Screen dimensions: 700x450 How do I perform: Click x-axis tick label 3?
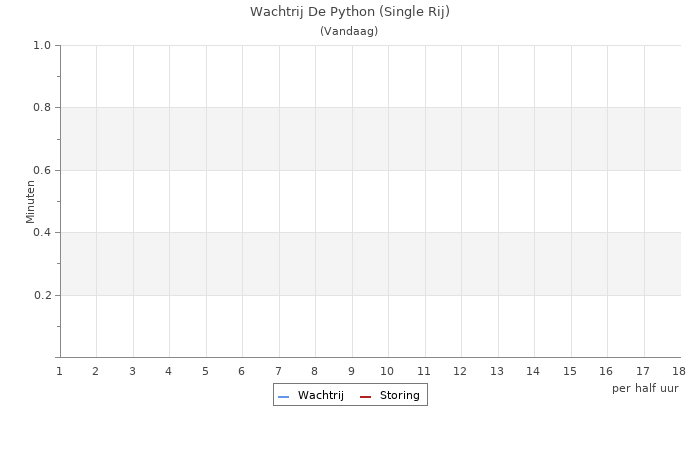coord(132,372)
